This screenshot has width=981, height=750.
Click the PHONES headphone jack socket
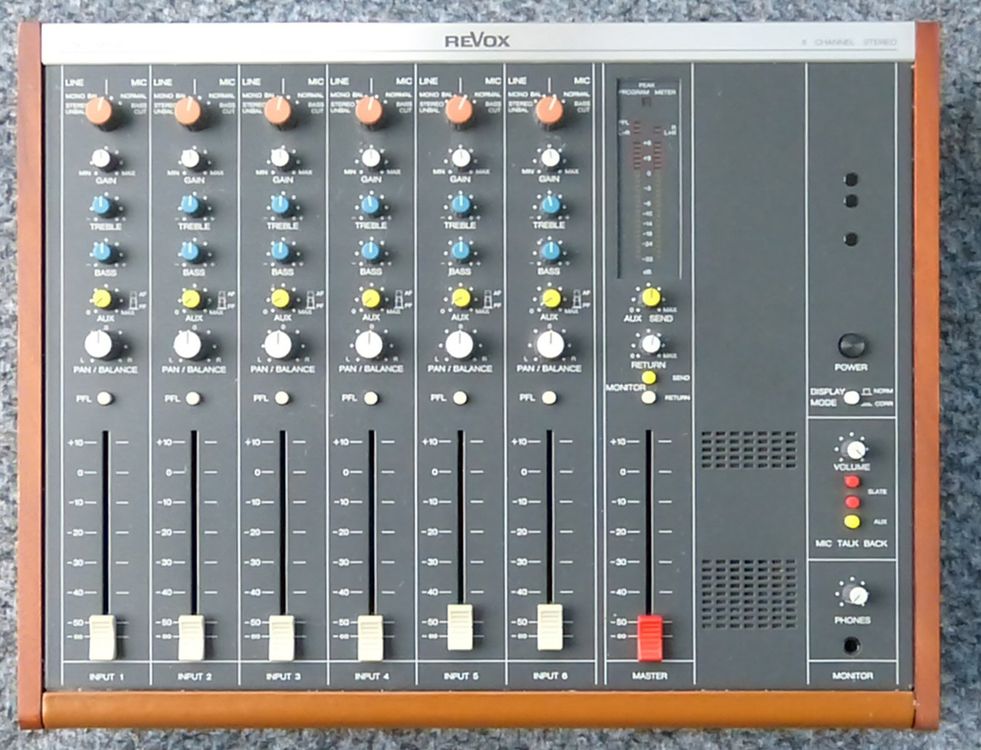point(851,644)
